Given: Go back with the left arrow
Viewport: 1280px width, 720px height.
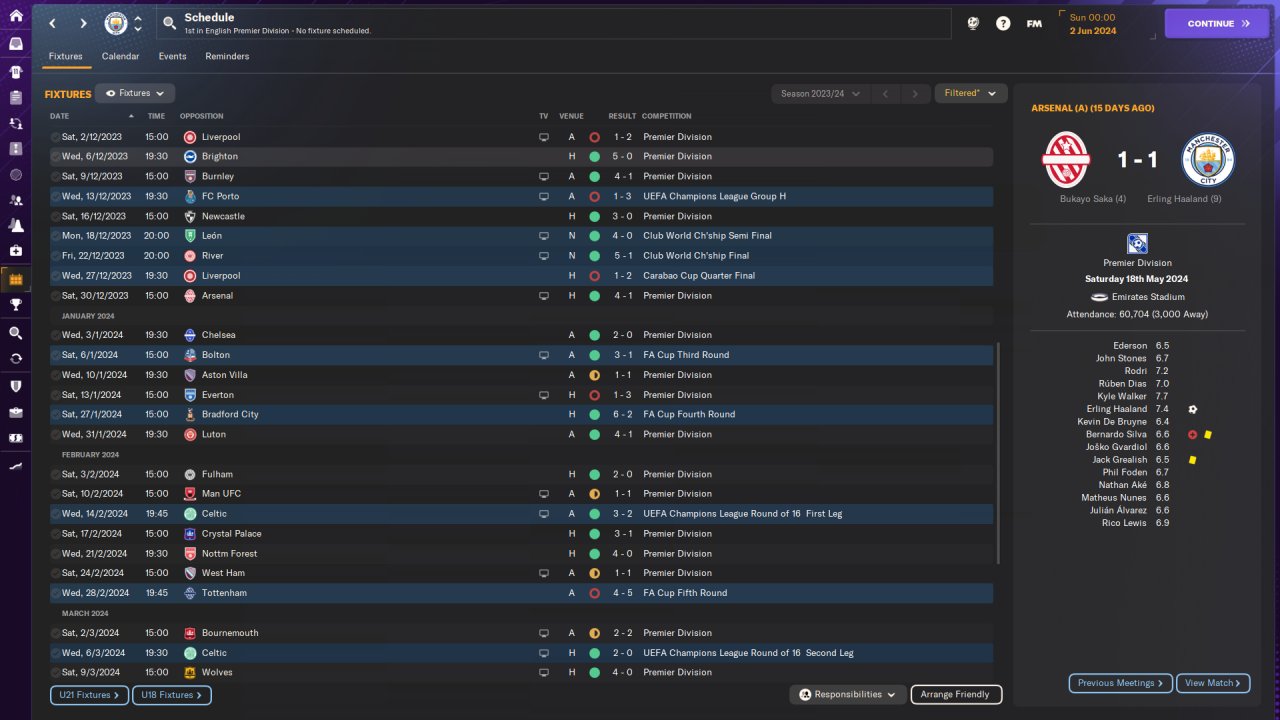Looking at the screenshot, I should [53, 23].
